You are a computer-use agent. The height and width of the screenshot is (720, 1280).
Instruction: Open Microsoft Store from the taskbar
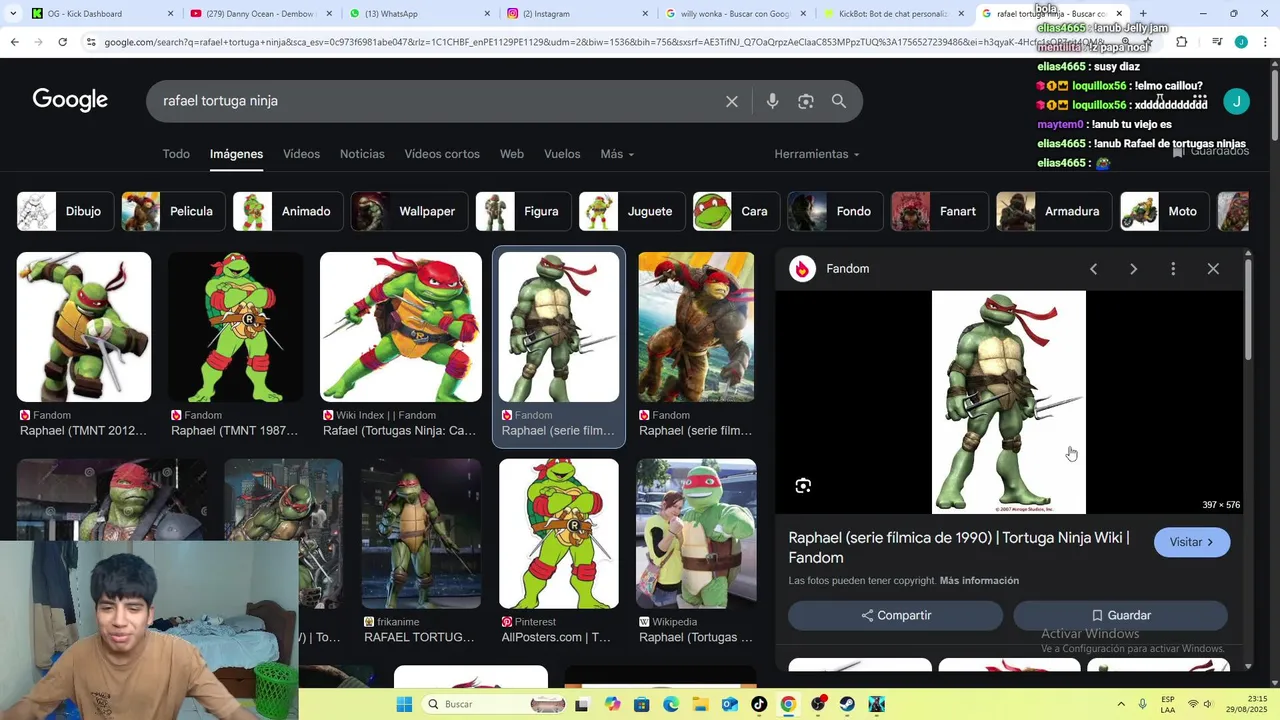coord(641,704)
